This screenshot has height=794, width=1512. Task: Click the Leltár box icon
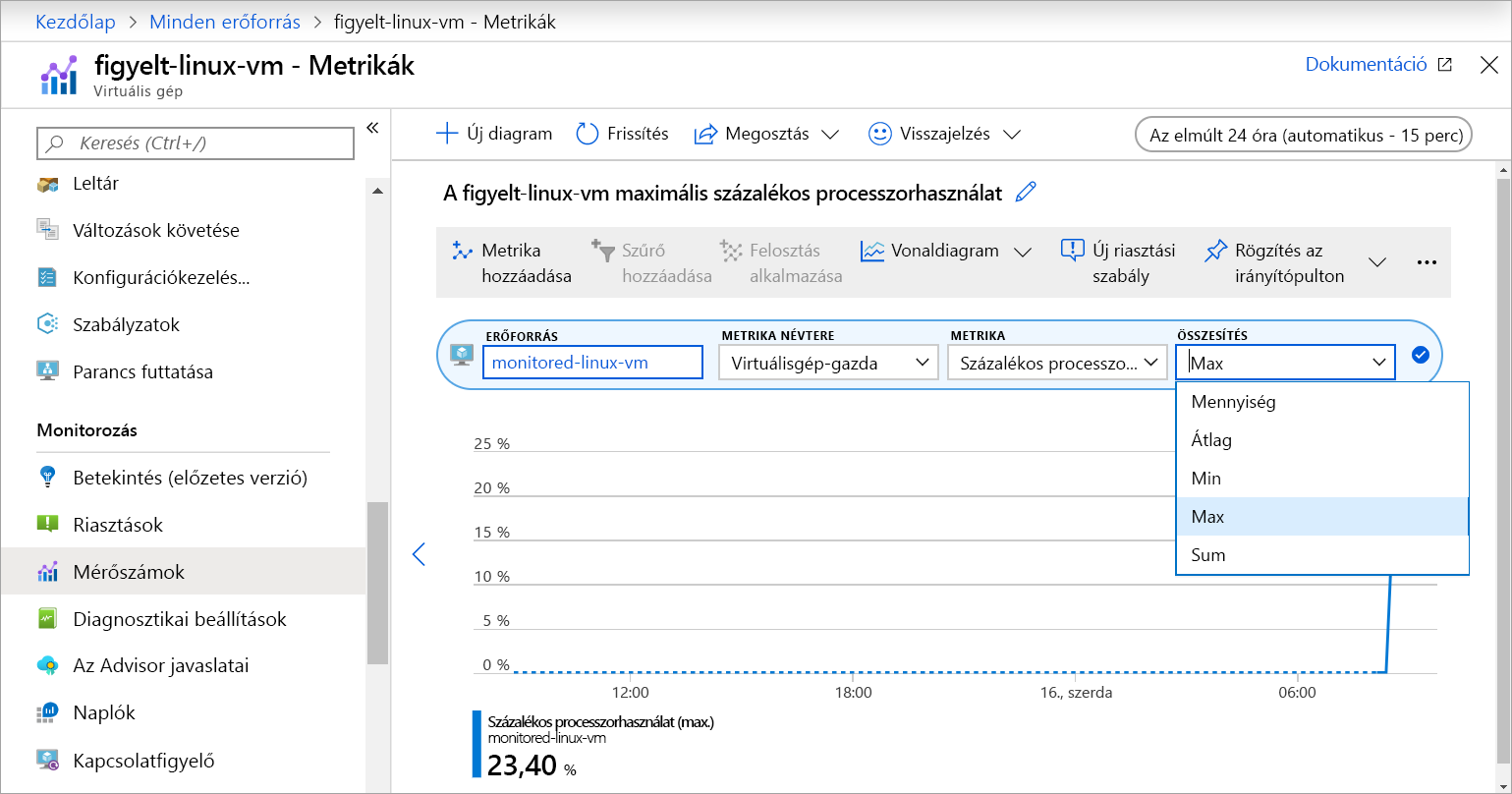47,184
